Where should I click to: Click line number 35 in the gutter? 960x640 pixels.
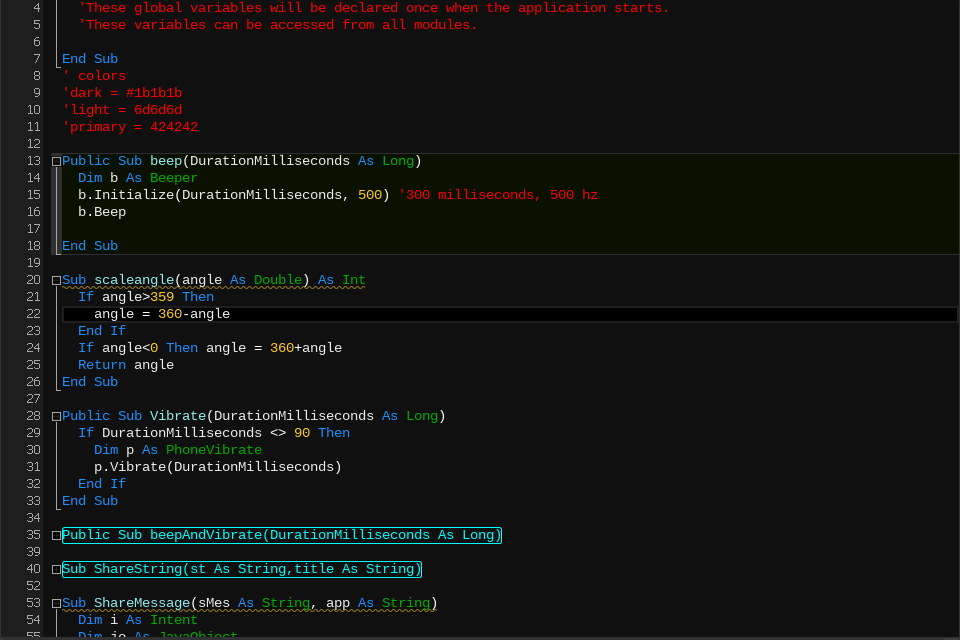(34, 535)
